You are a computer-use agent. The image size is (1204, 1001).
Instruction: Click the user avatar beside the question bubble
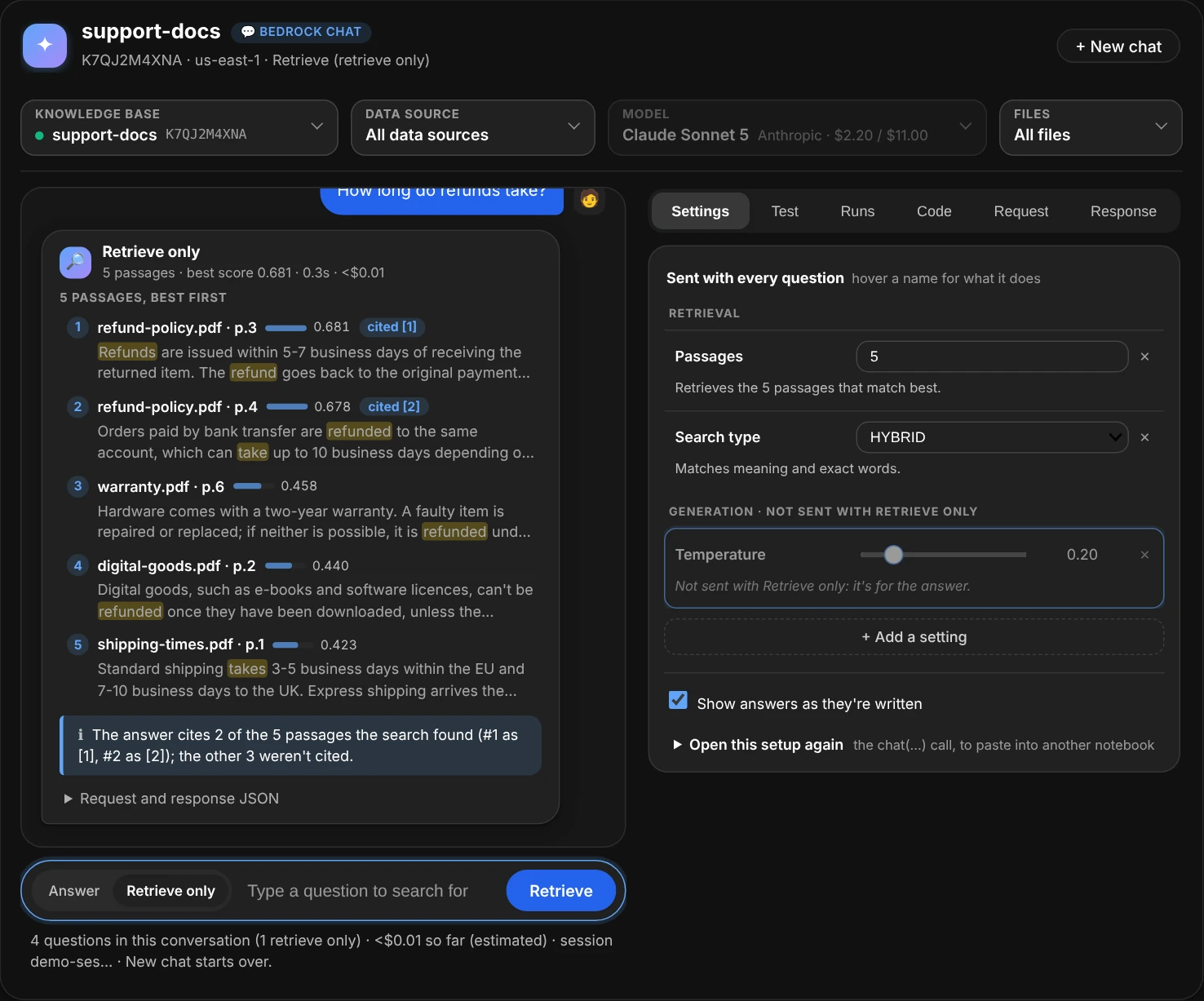coord(589,199)
